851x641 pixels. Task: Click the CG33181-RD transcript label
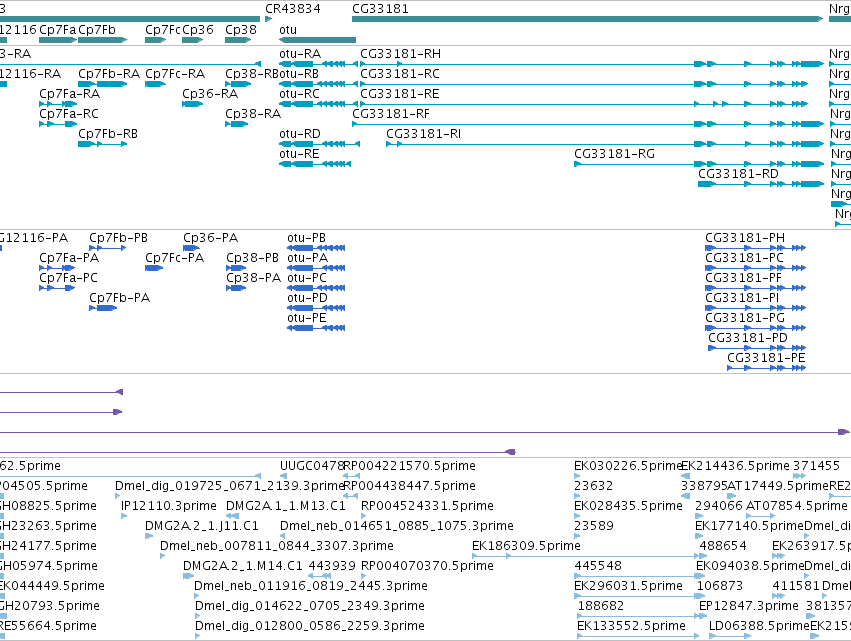[738, 174]
